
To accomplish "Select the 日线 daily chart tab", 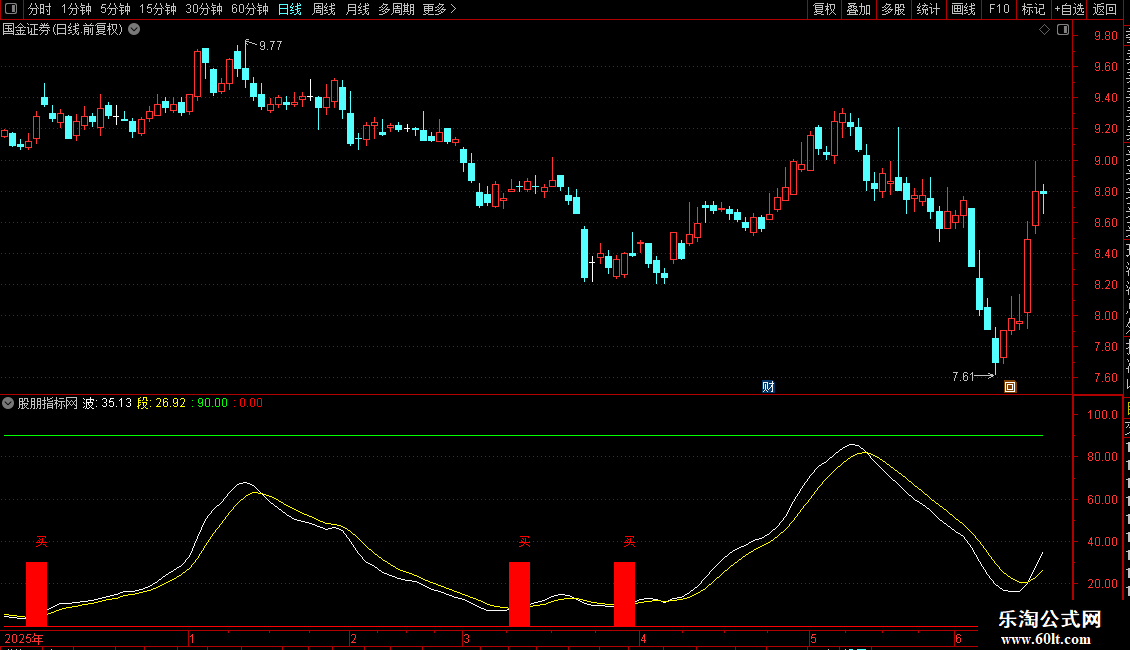I will (290, 9).
